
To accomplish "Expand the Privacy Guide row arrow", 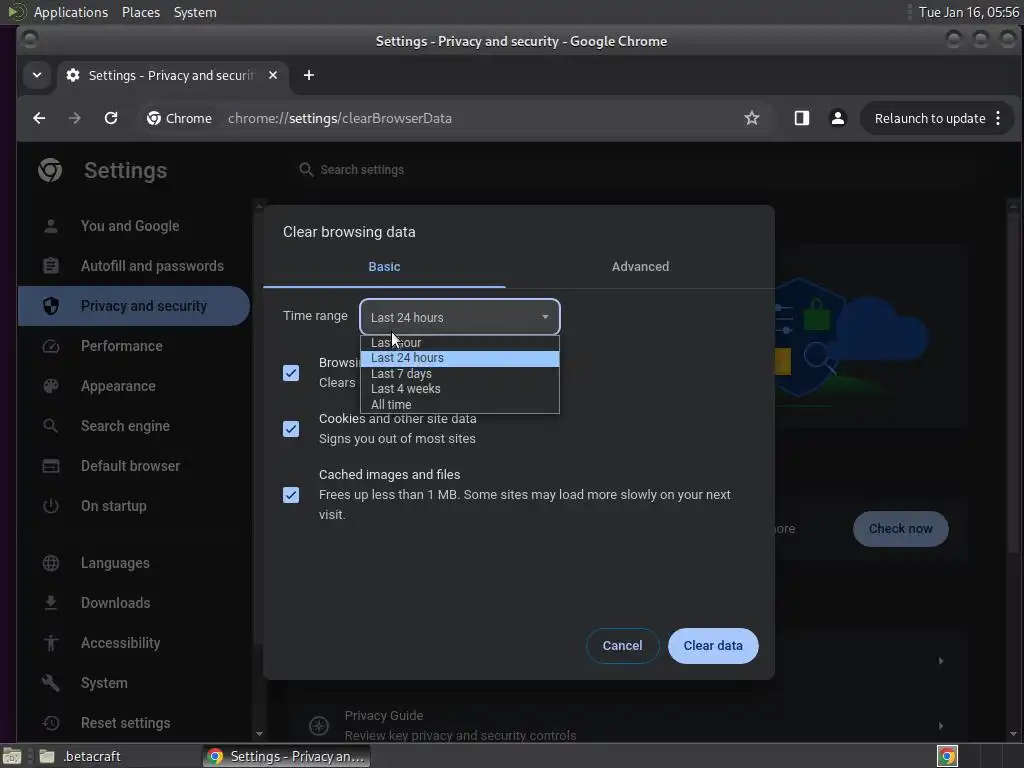I will point(940,726).
